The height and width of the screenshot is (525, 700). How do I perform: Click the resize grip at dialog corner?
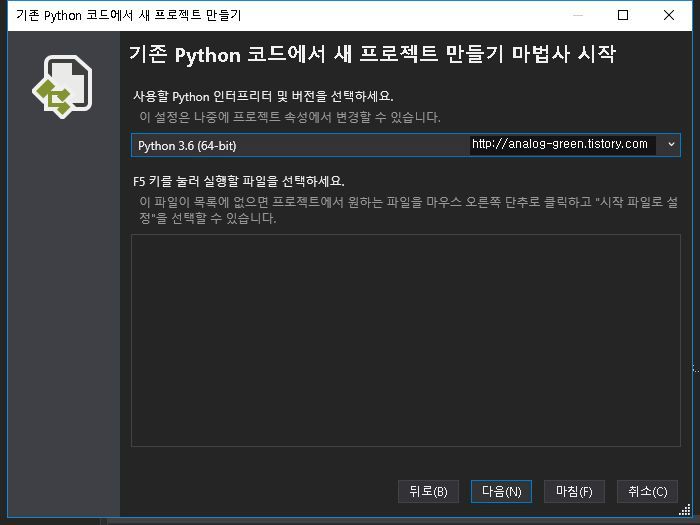point(685,510)
